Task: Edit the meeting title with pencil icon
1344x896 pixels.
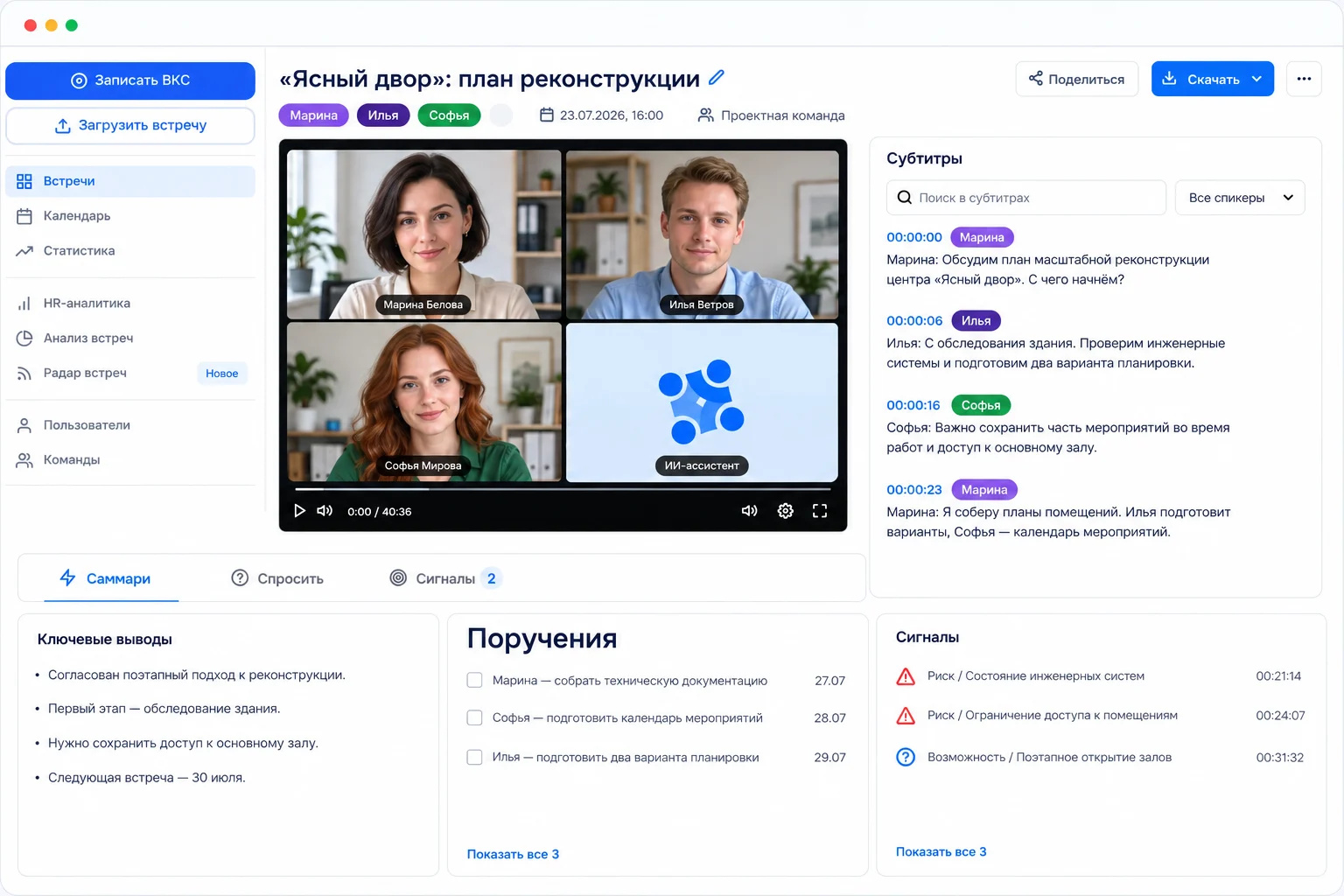Action: click(717, 78)
